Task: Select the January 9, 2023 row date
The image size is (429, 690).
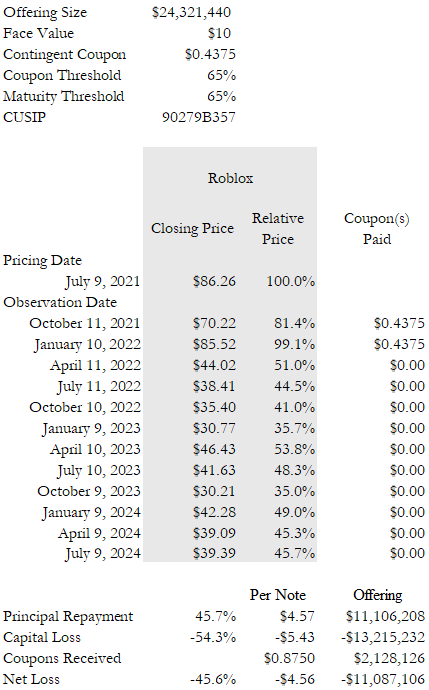Action: (x=91, y=428)
